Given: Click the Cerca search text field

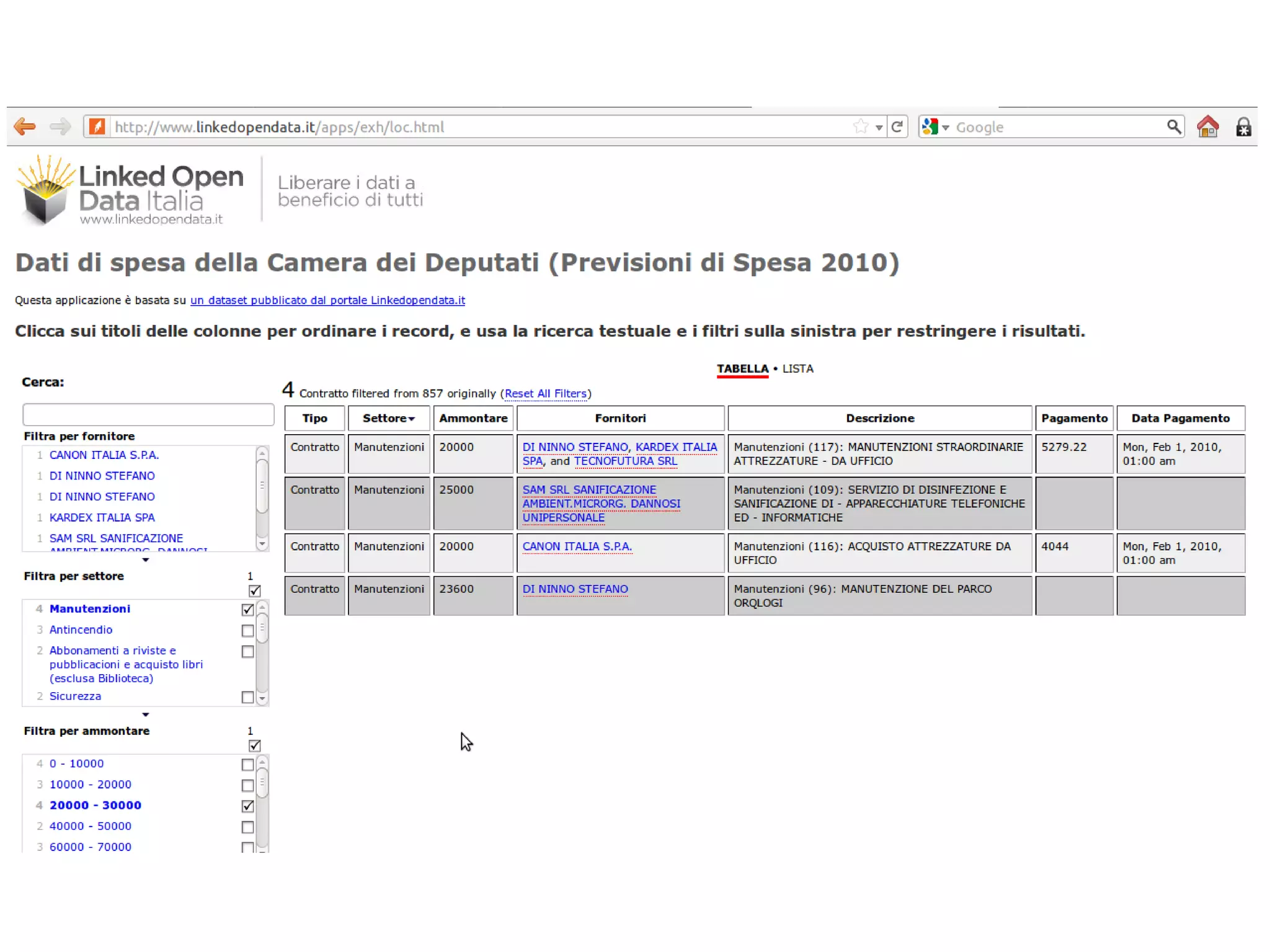Looking at the screenshot, I should [148, 414].
